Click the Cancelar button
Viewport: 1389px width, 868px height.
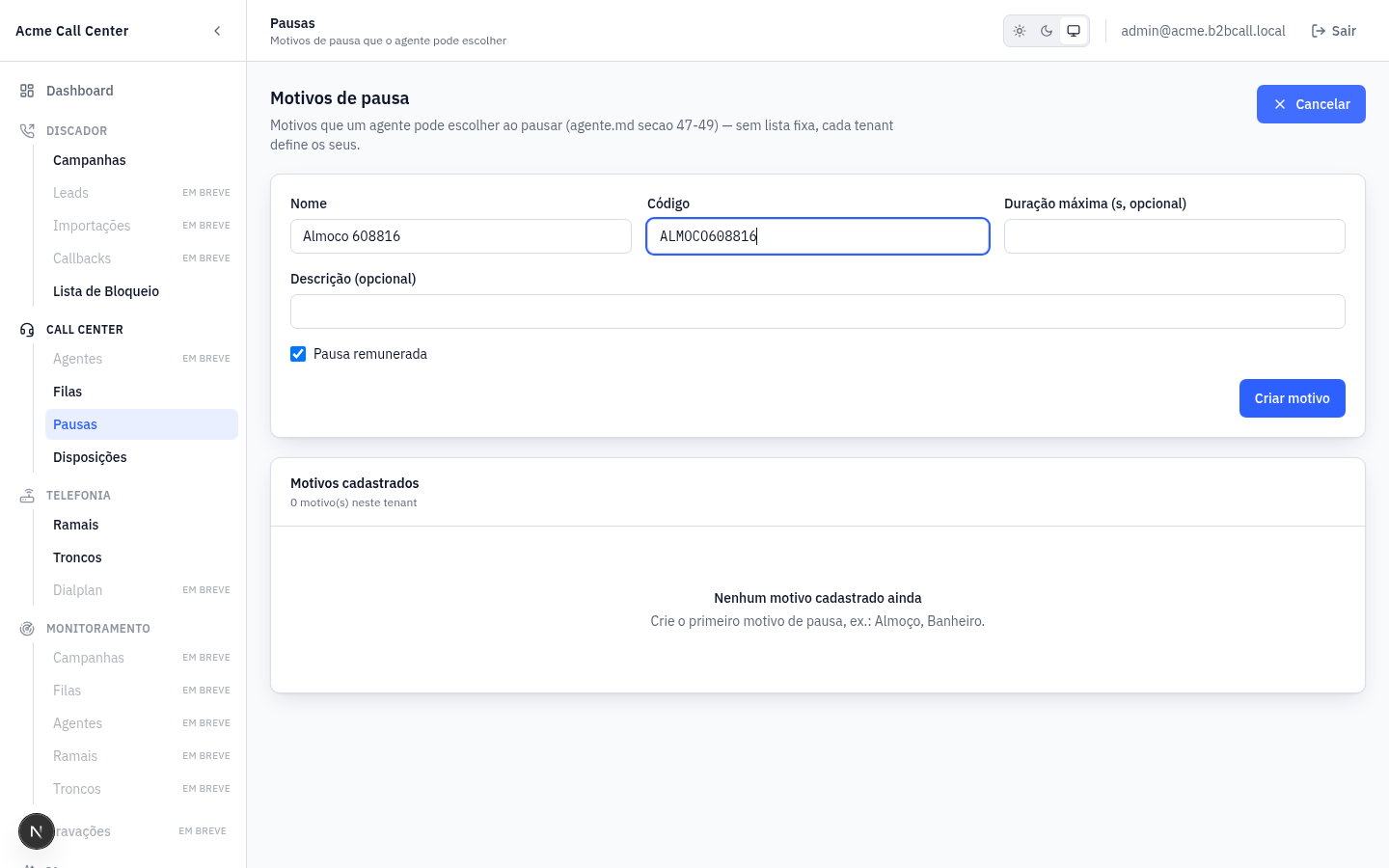click(1311, 104)
